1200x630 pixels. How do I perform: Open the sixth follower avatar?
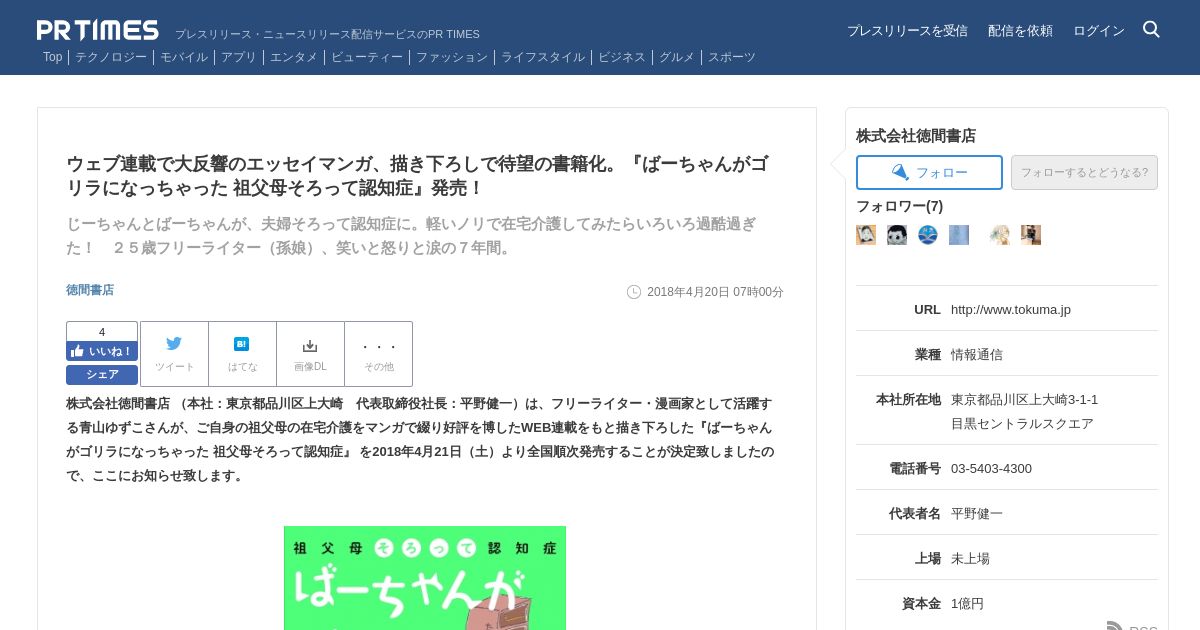point(1031,235)
